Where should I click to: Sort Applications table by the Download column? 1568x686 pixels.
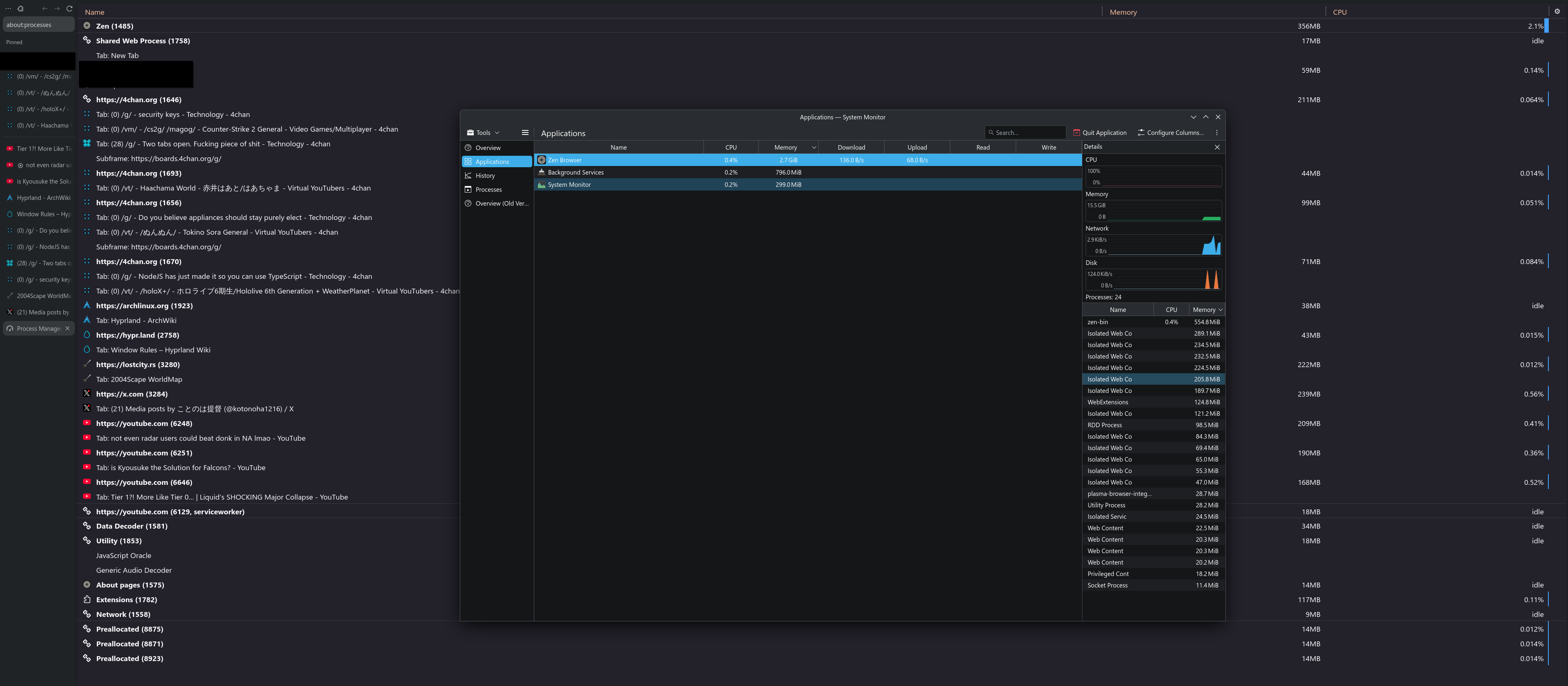pos(851,147)
